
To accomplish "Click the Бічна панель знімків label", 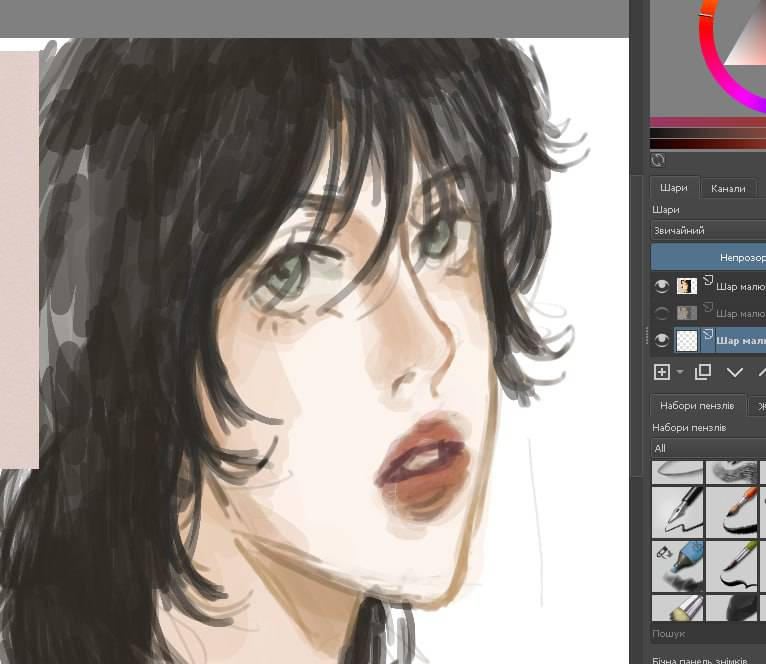I will point(700,660).
